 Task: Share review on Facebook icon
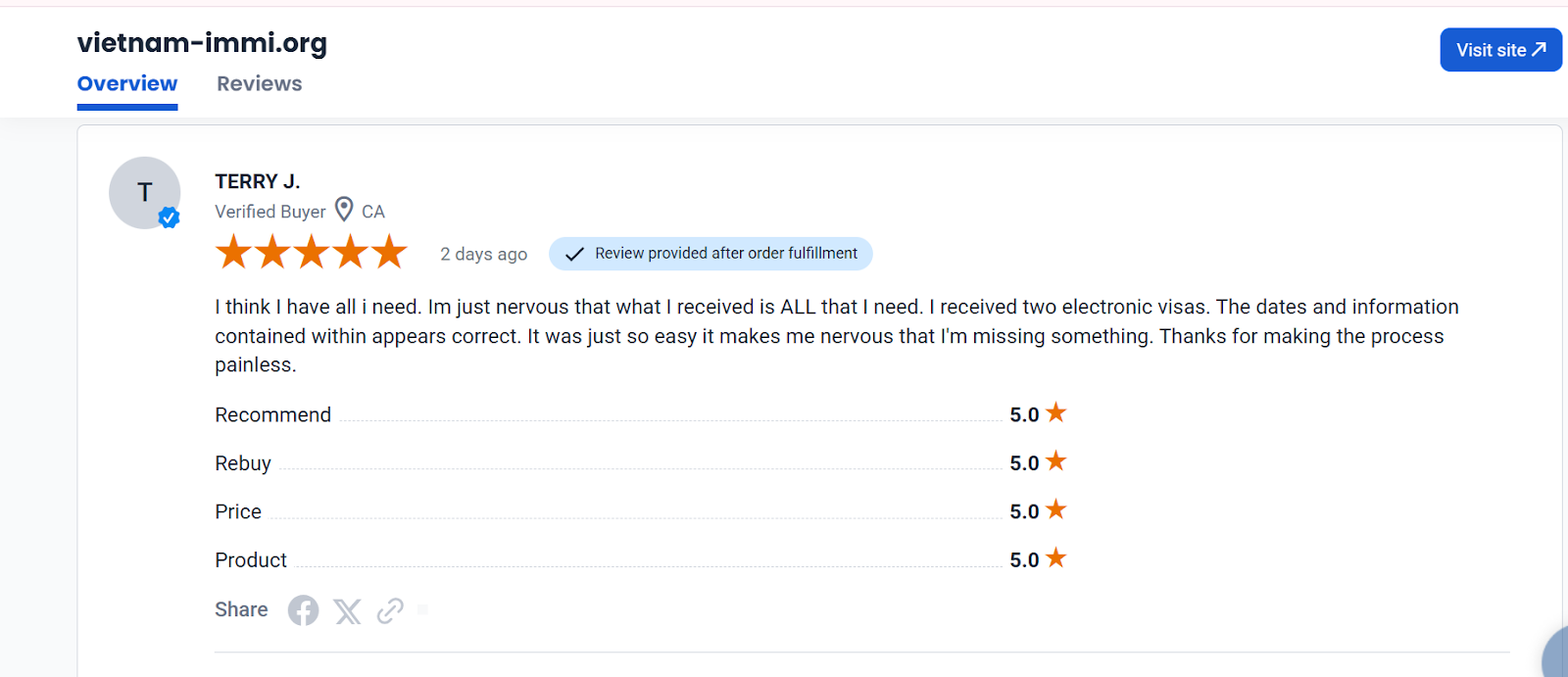pos(303,610)
